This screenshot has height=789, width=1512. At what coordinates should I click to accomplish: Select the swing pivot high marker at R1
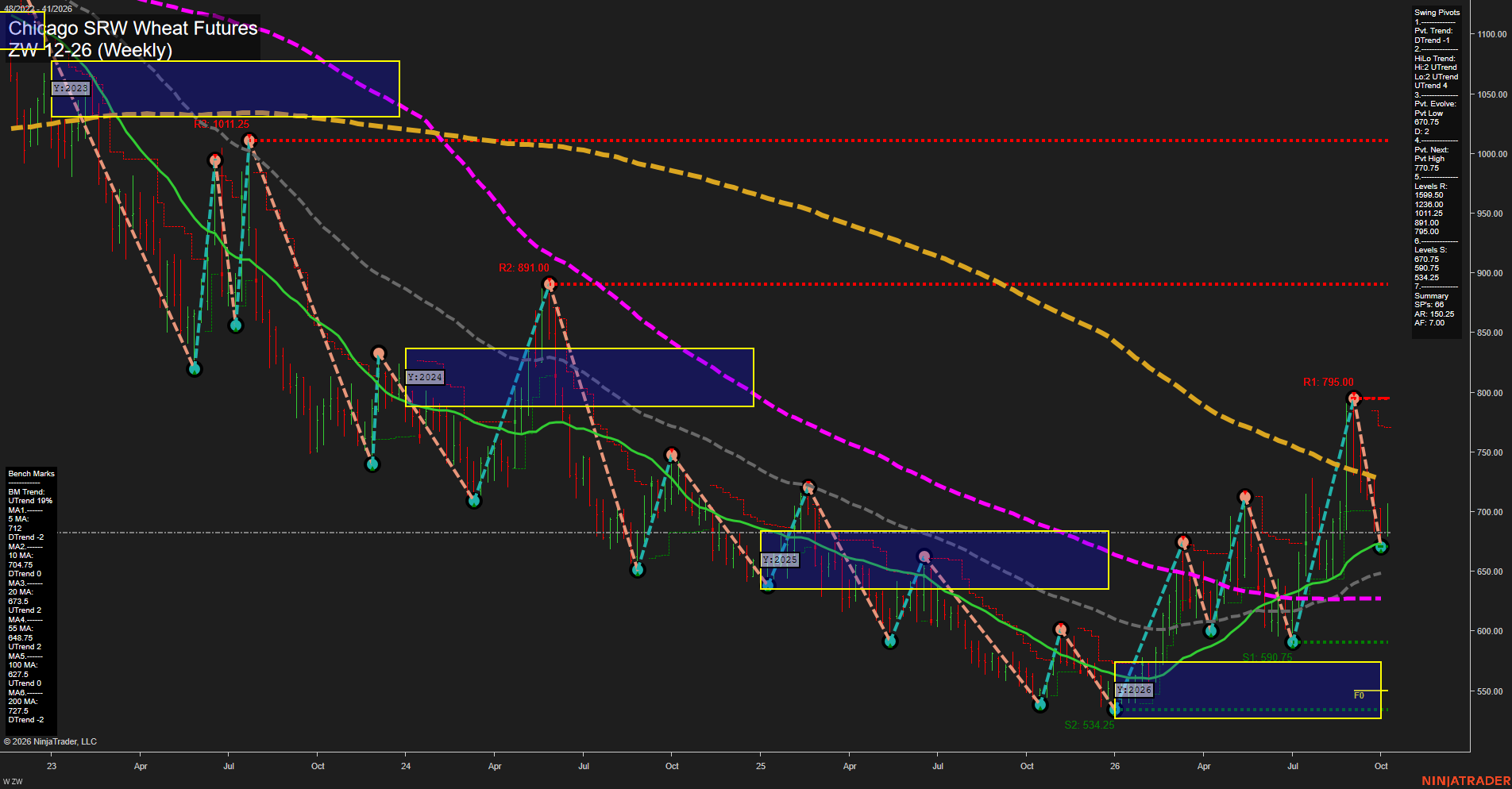click(1354, 398)
